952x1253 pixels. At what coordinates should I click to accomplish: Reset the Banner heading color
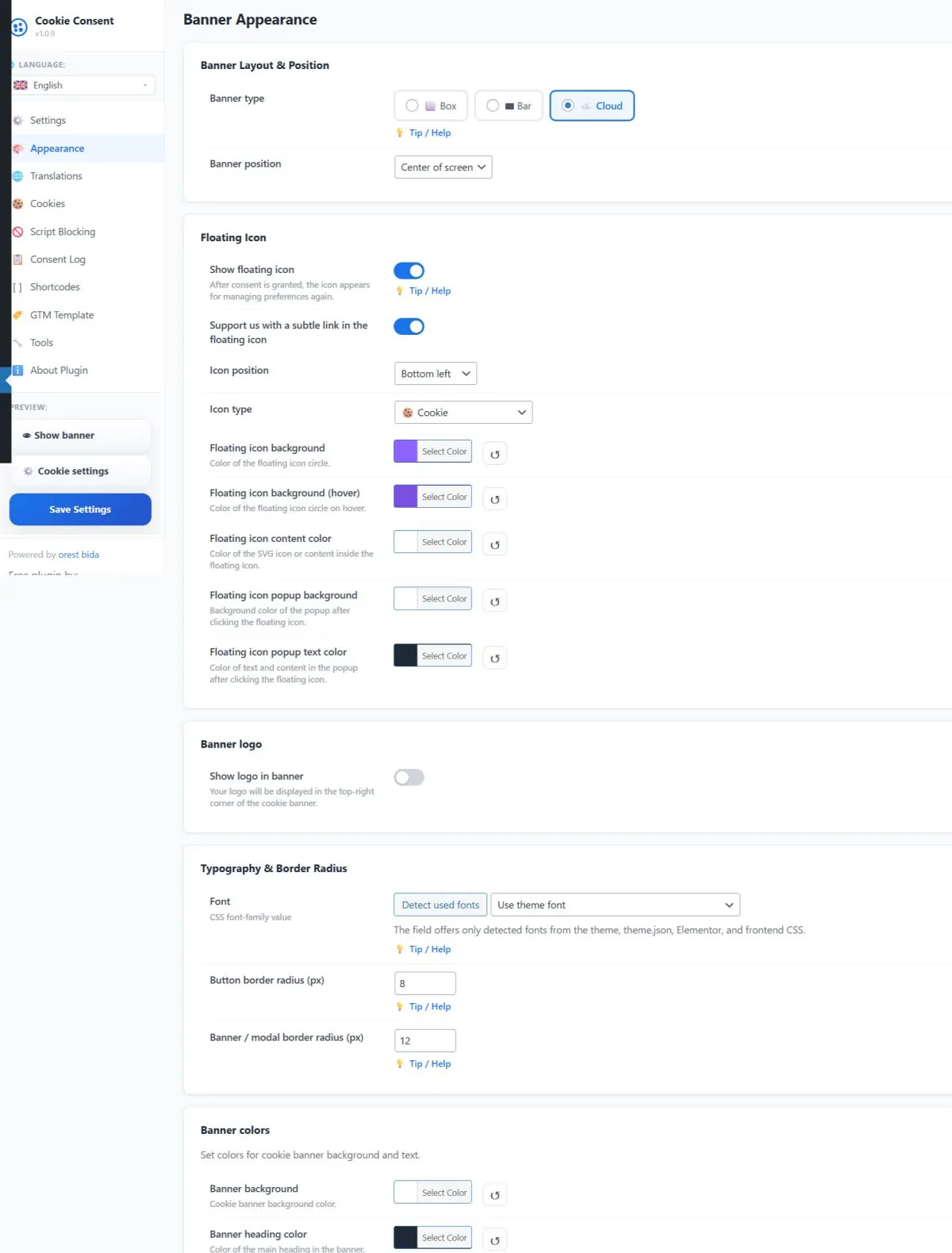495,1240
